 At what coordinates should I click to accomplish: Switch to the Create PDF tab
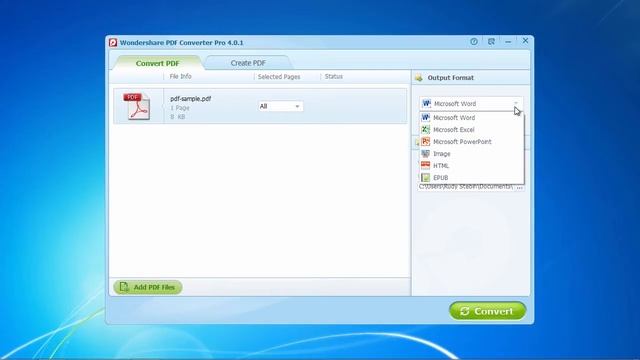(x=248, y=63)
